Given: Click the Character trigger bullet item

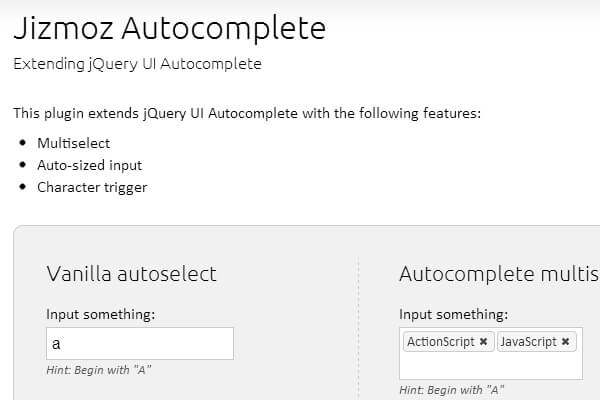Looking at the screenshot, I should point(92,187).
